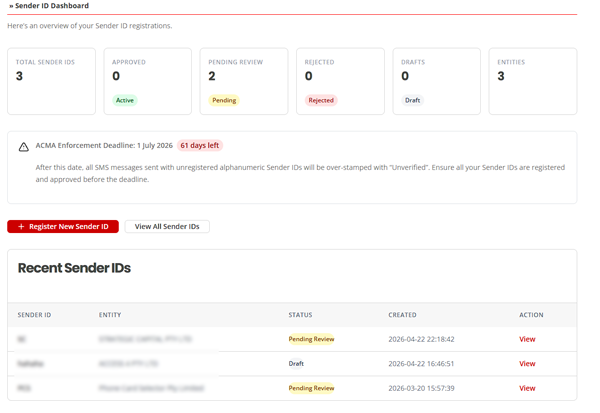600x413 pixels.
Task: View the Draft sender ID row
Action: (x=527, y=364)
